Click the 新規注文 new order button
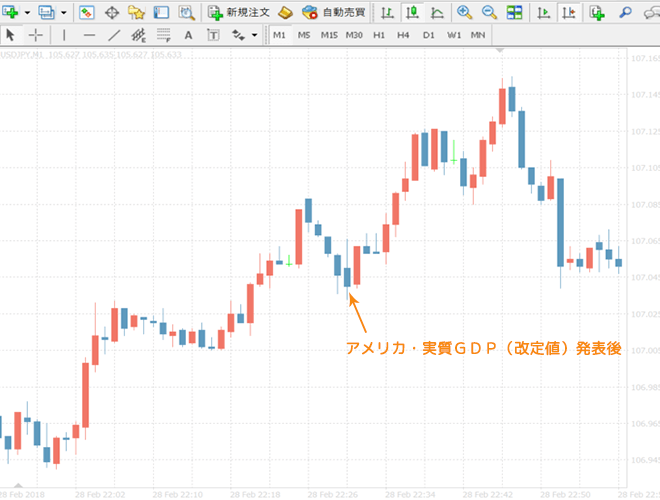 [239, 13]
